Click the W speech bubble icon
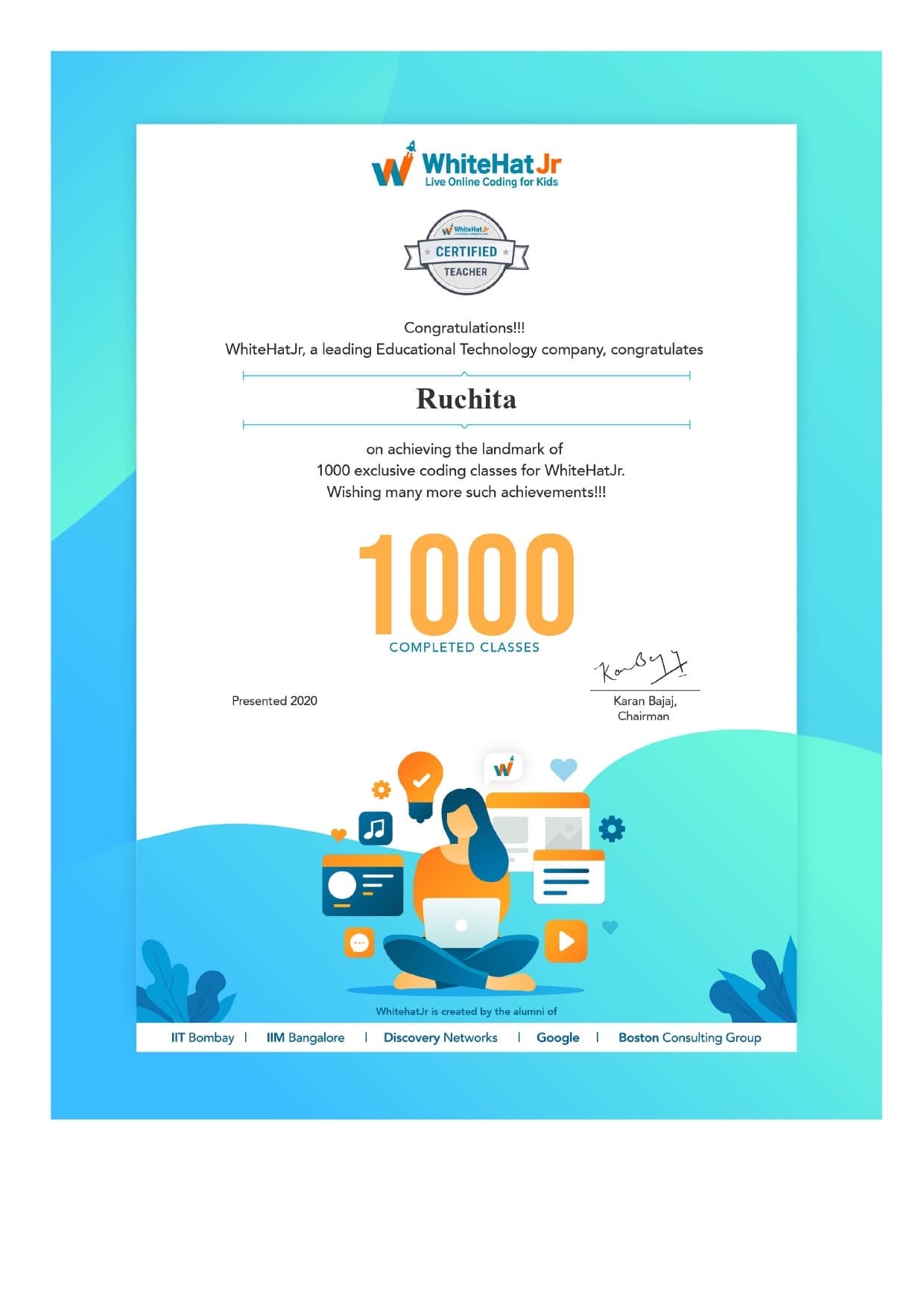924x1306 pixels. coord(503,767)
